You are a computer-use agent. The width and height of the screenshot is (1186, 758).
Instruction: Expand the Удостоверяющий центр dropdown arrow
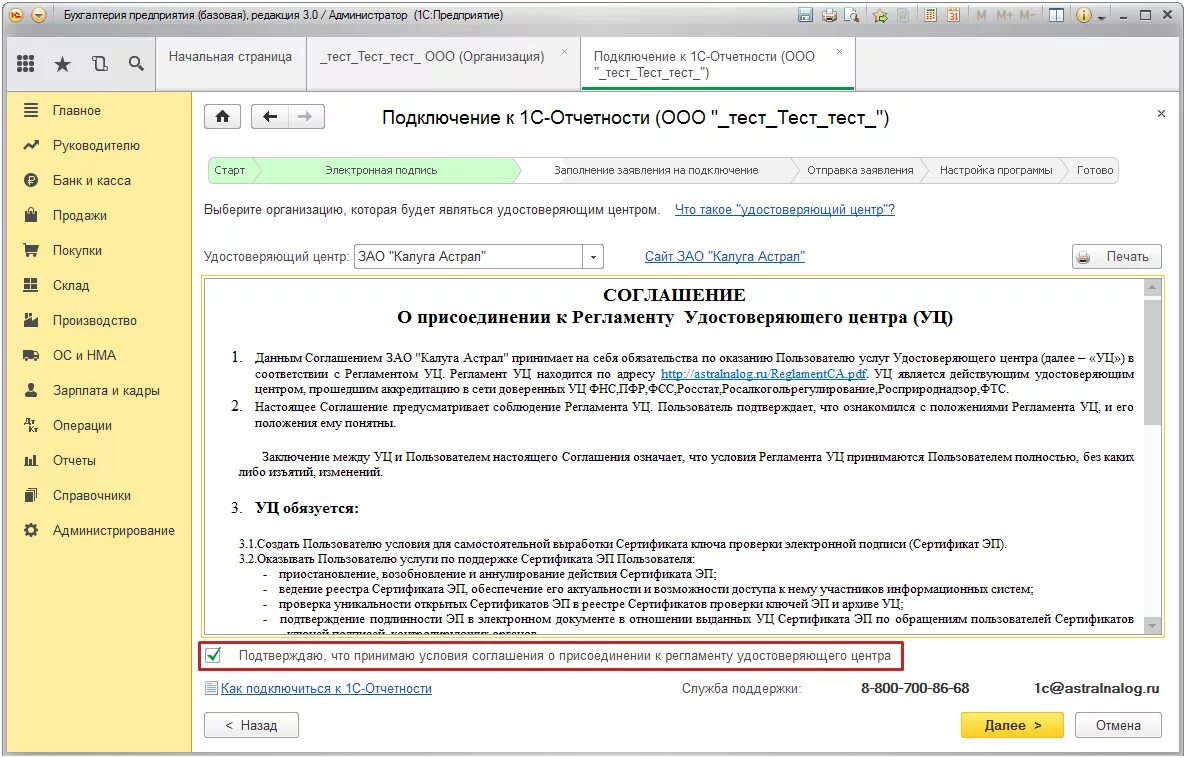click(x=593, y=256)
